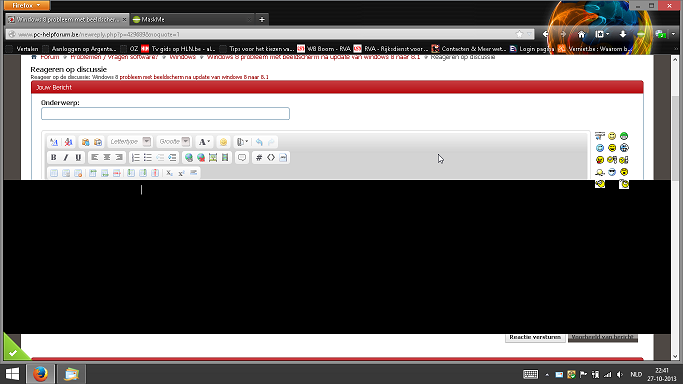Switch to the MaskMe tab
Image resolution: width=683 pixels, height=384 pixels.
coord(192,19)
